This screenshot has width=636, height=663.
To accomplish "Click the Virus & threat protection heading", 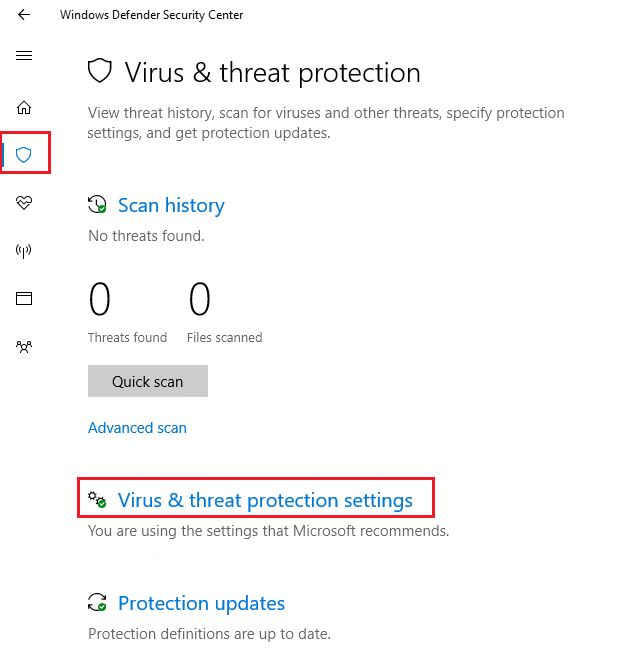I will [272, 72].
